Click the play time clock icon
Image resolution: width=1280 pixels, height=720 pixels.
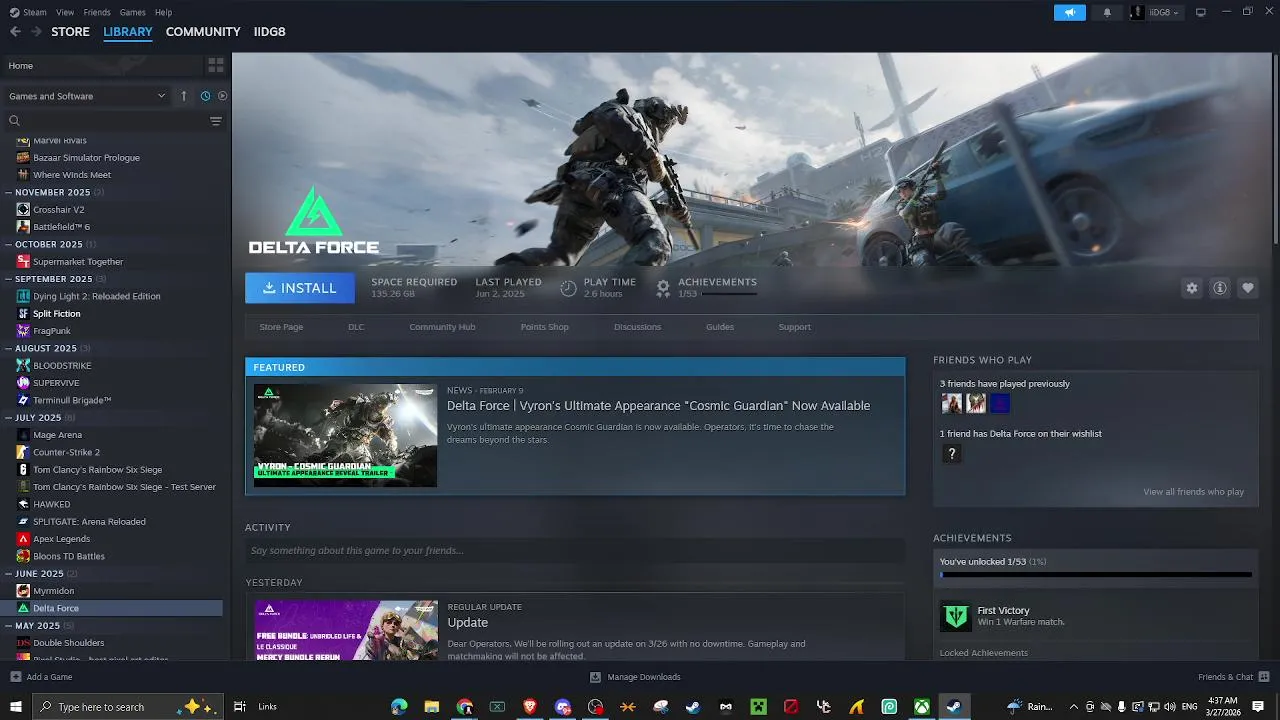[x=568, y=288]
